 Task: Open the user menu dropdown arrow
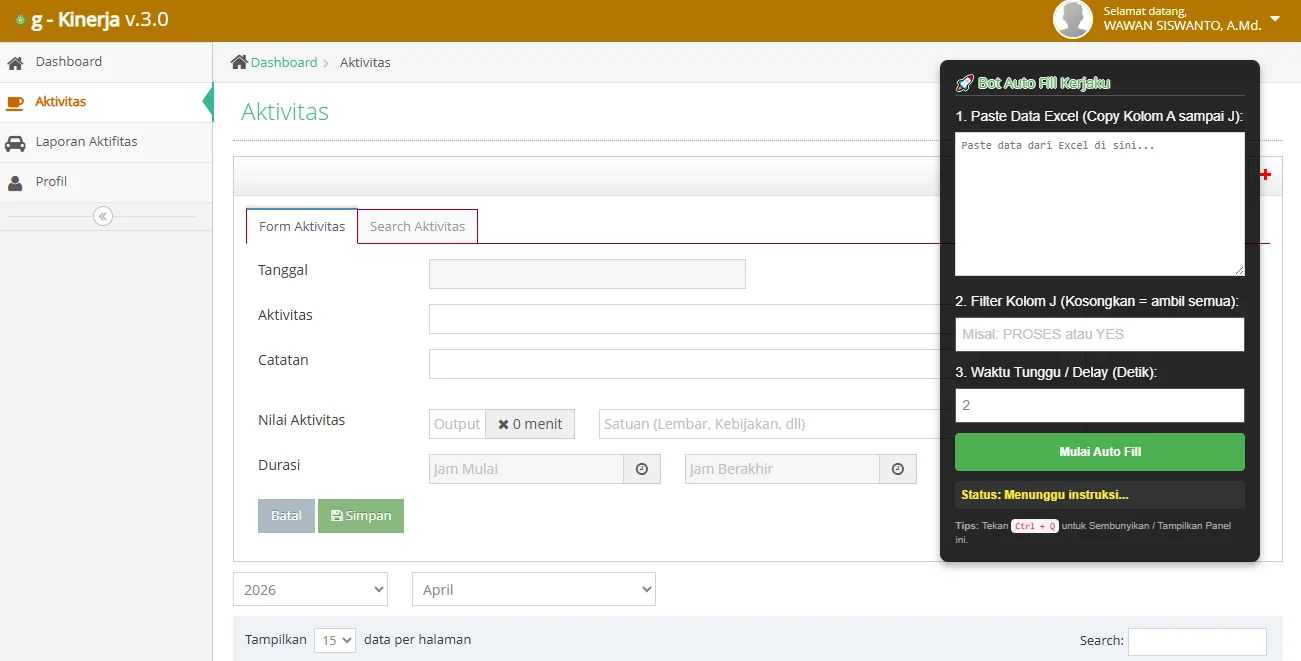tap(1275, 19)
